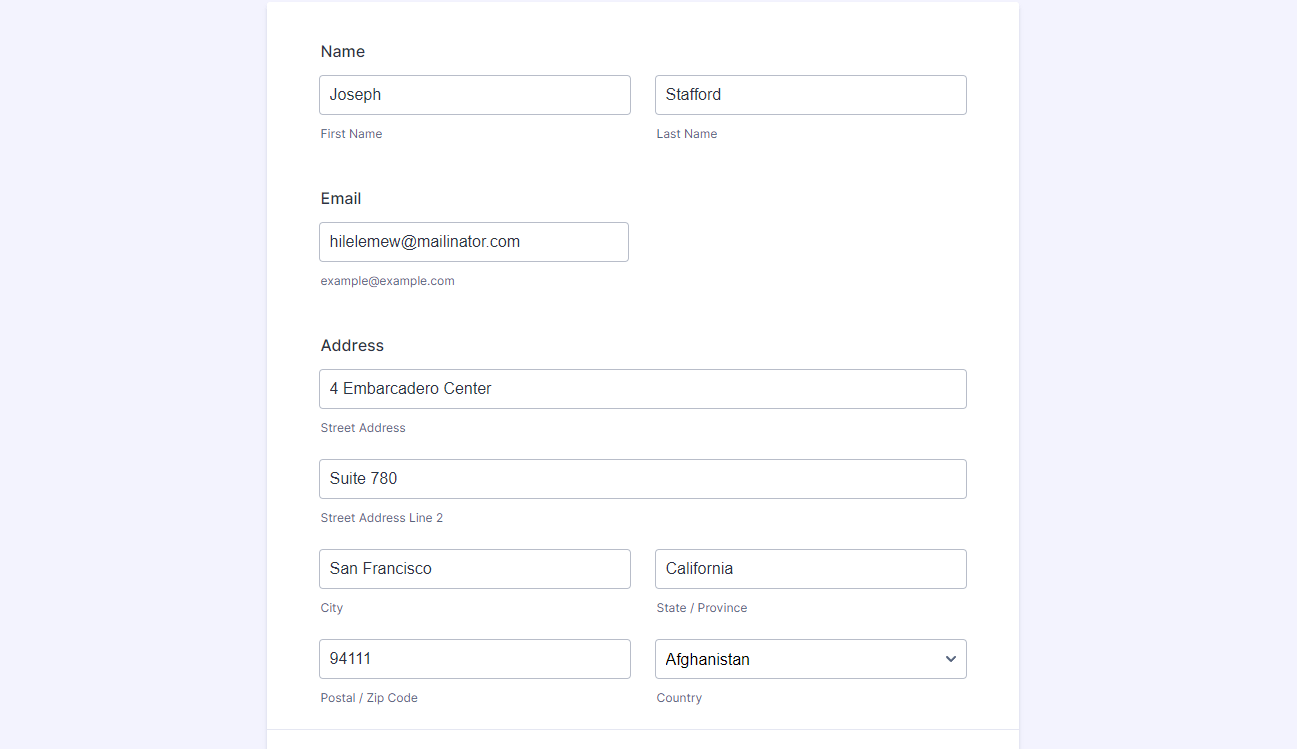Focus the field containing Suite 780

pos(642,479)
